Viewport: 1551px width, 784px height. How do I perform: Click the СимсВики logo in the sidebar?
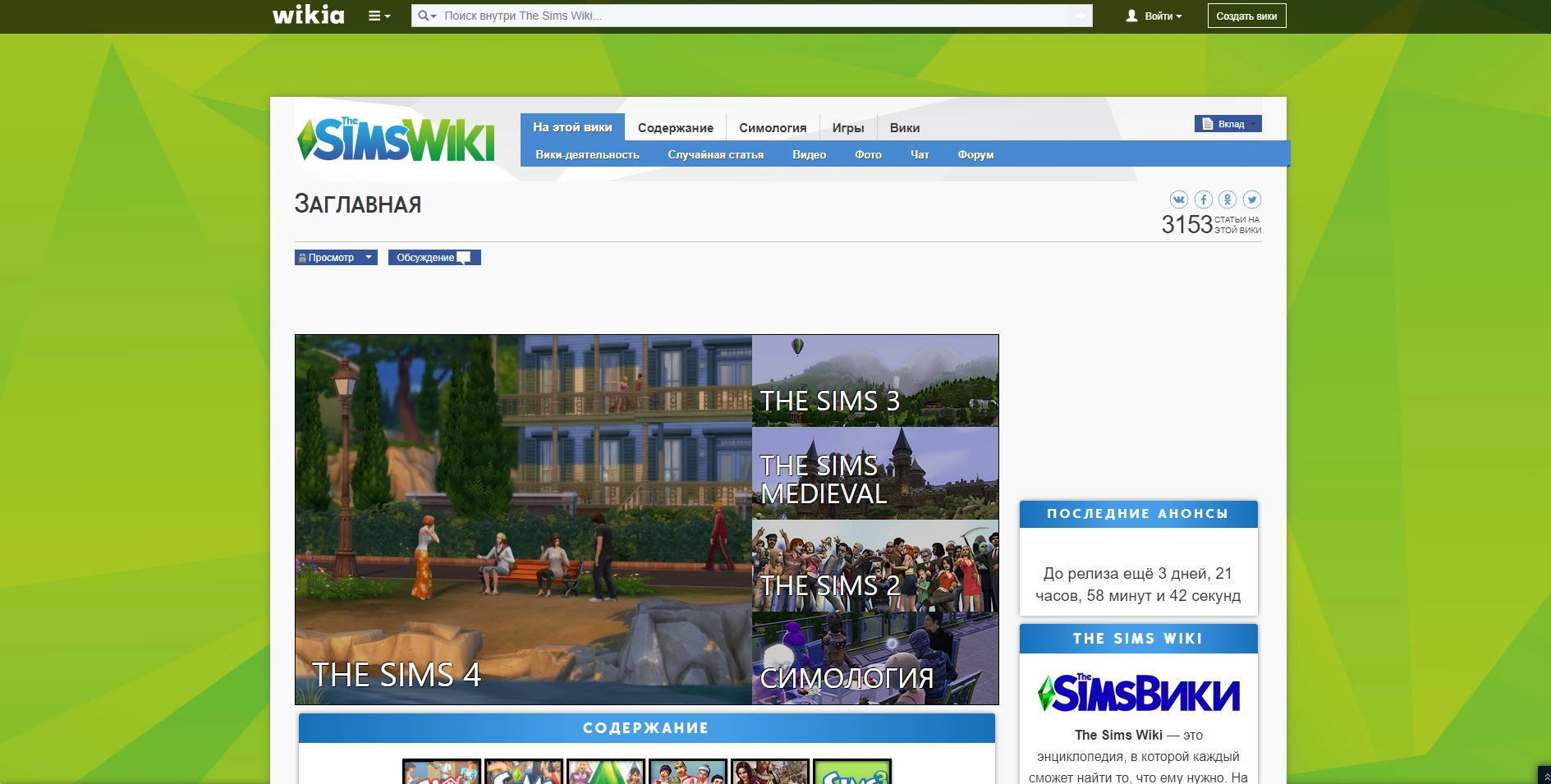click(1139, 694)
